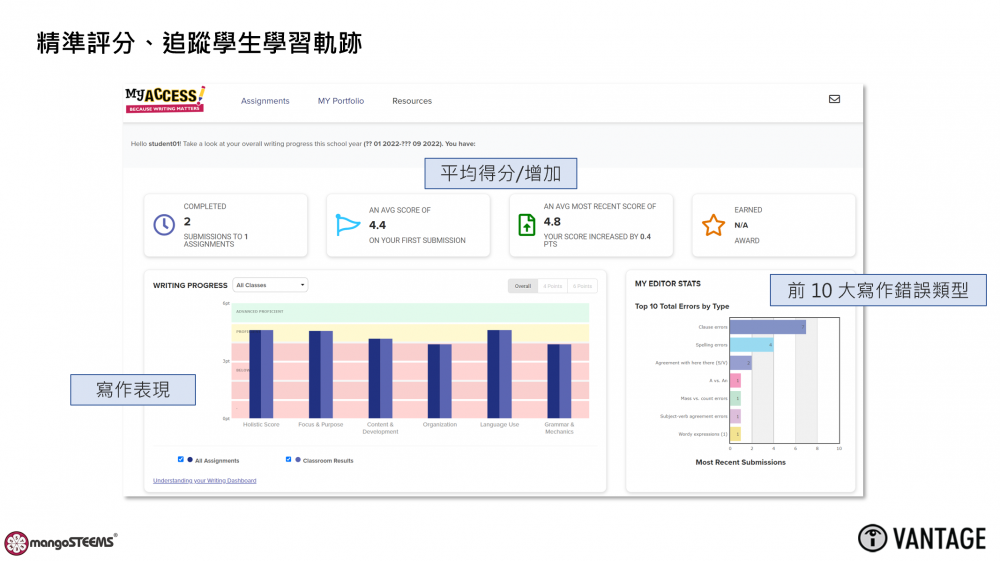Click the blue flag icon for first submission score
1000x561 pixels.
pyautogui.click(x=347, y=225)
